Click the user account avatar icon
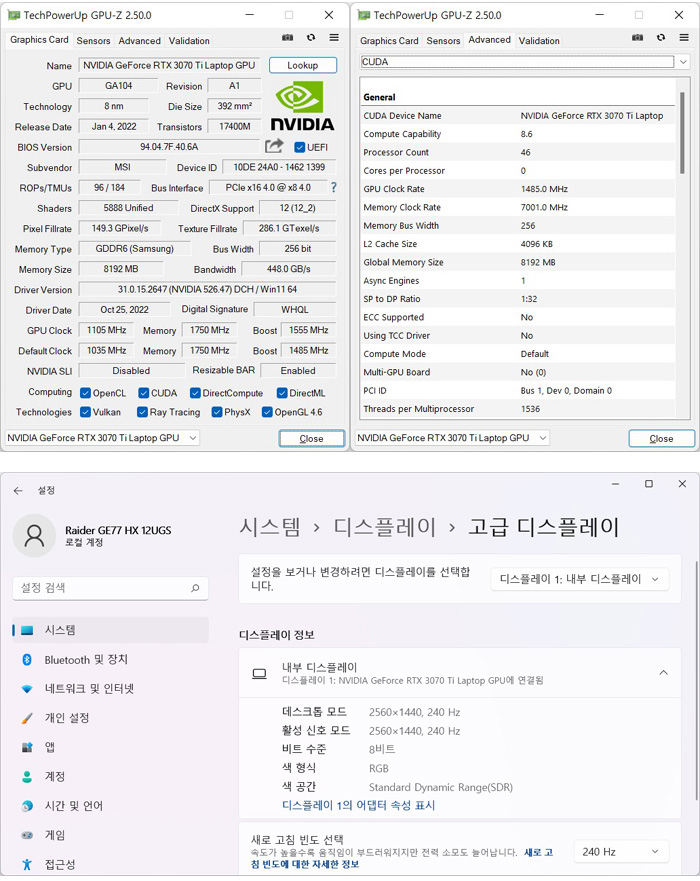The image size is (700, 881). [x=34, y=535]
